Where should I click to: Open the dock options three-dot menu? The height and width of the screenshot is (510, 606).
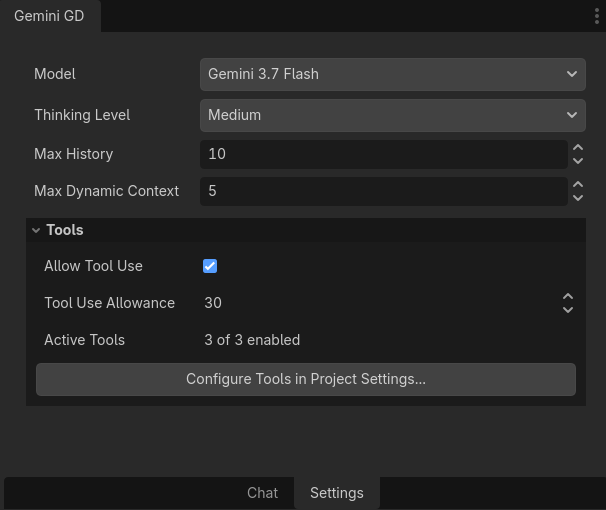pos(597,16)
